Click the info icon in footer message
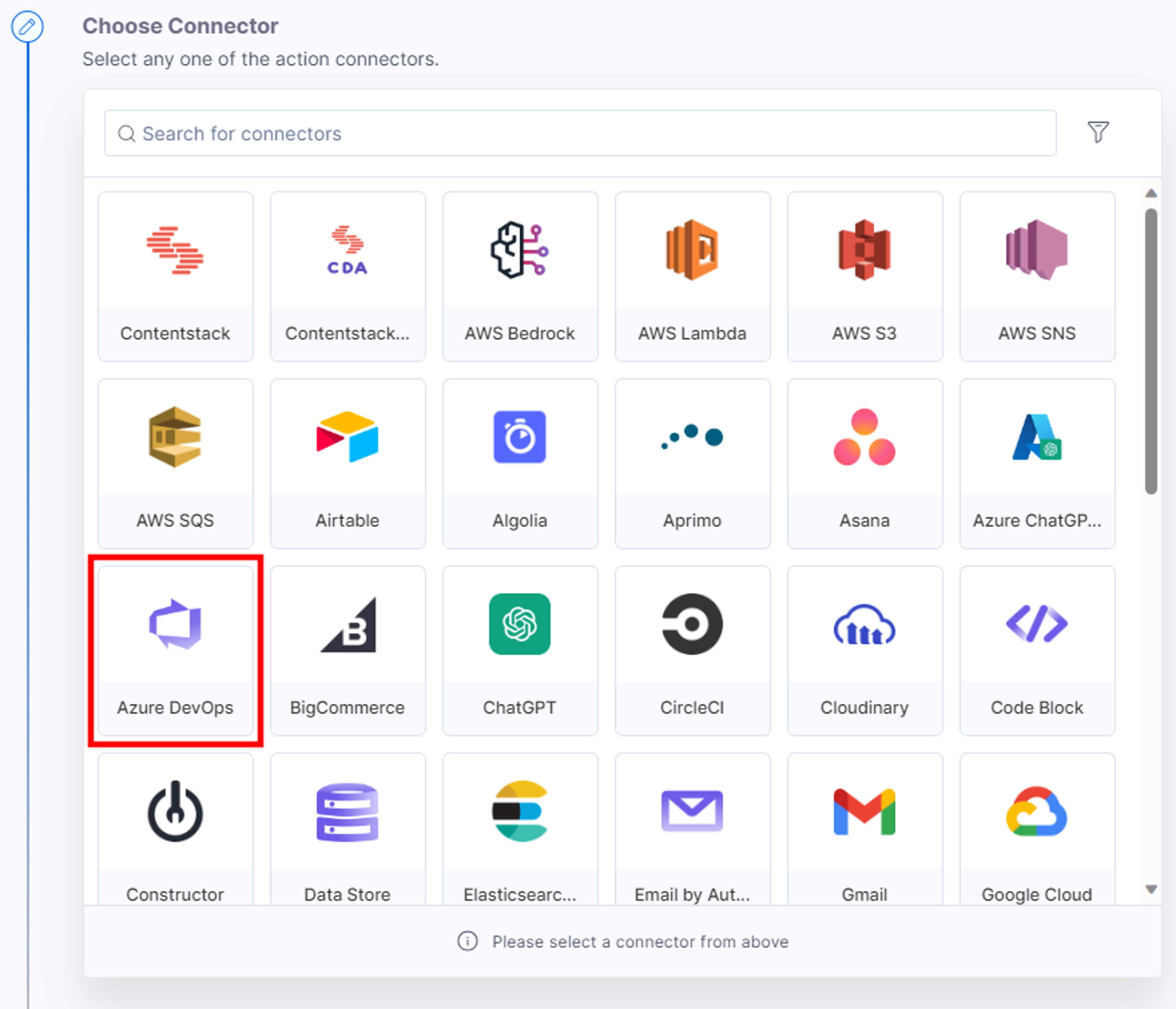Screen dimensions: 1176x1009 (467, 941)
